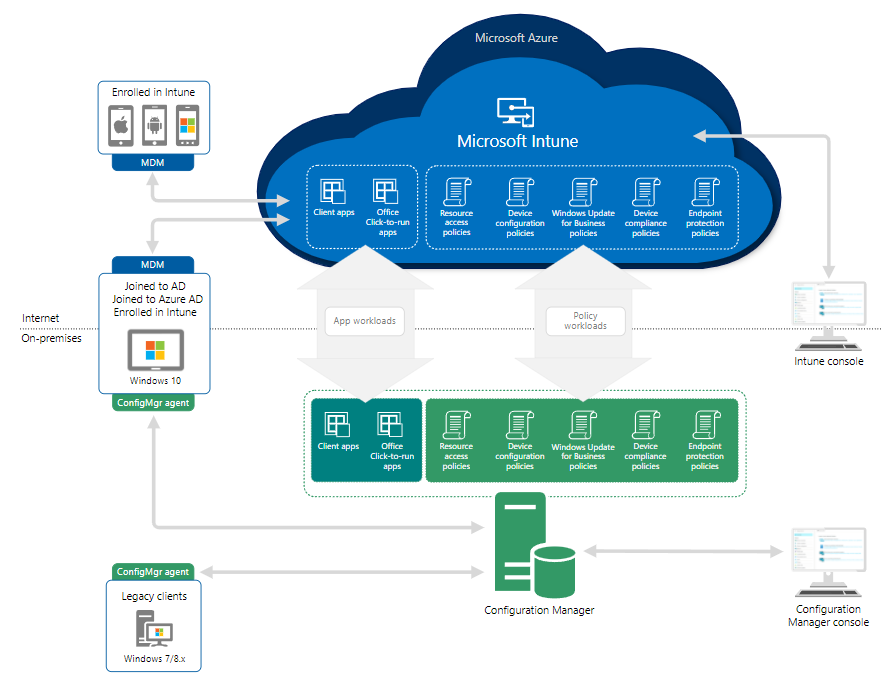The width and height of the screenshot is (894, 692).
Task: Click the Configuration Manager caption under the server
Action: tap(539, 610)
